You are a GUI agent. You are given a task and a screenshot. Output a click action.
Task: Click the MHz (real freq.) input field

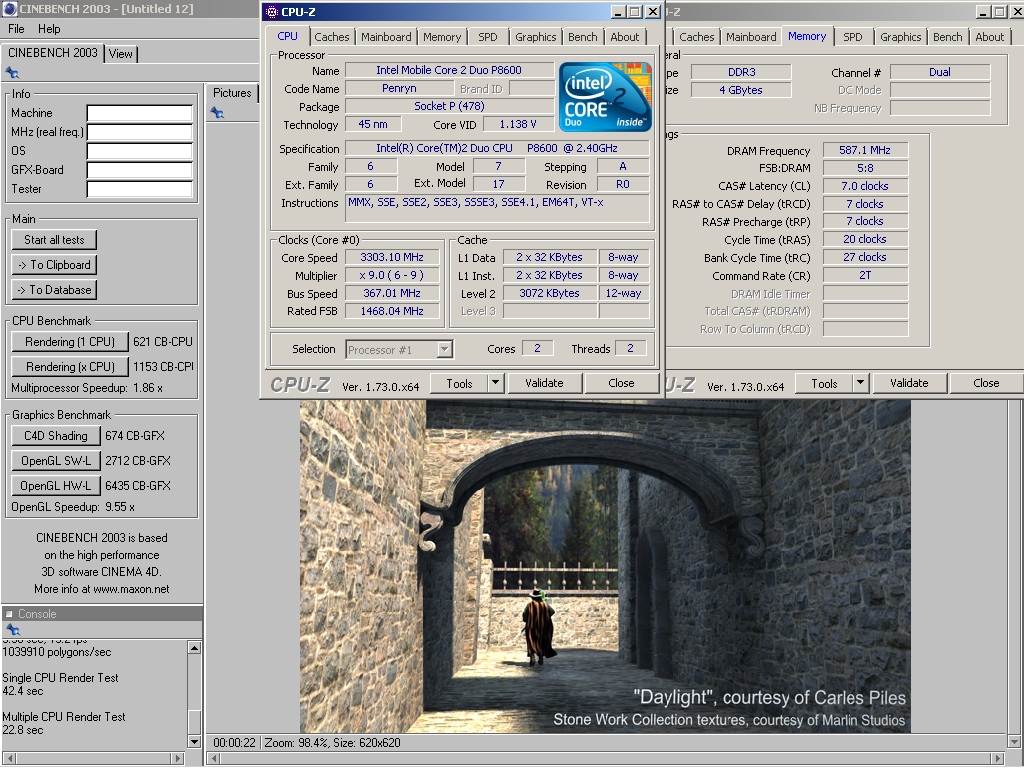[140, 133]
